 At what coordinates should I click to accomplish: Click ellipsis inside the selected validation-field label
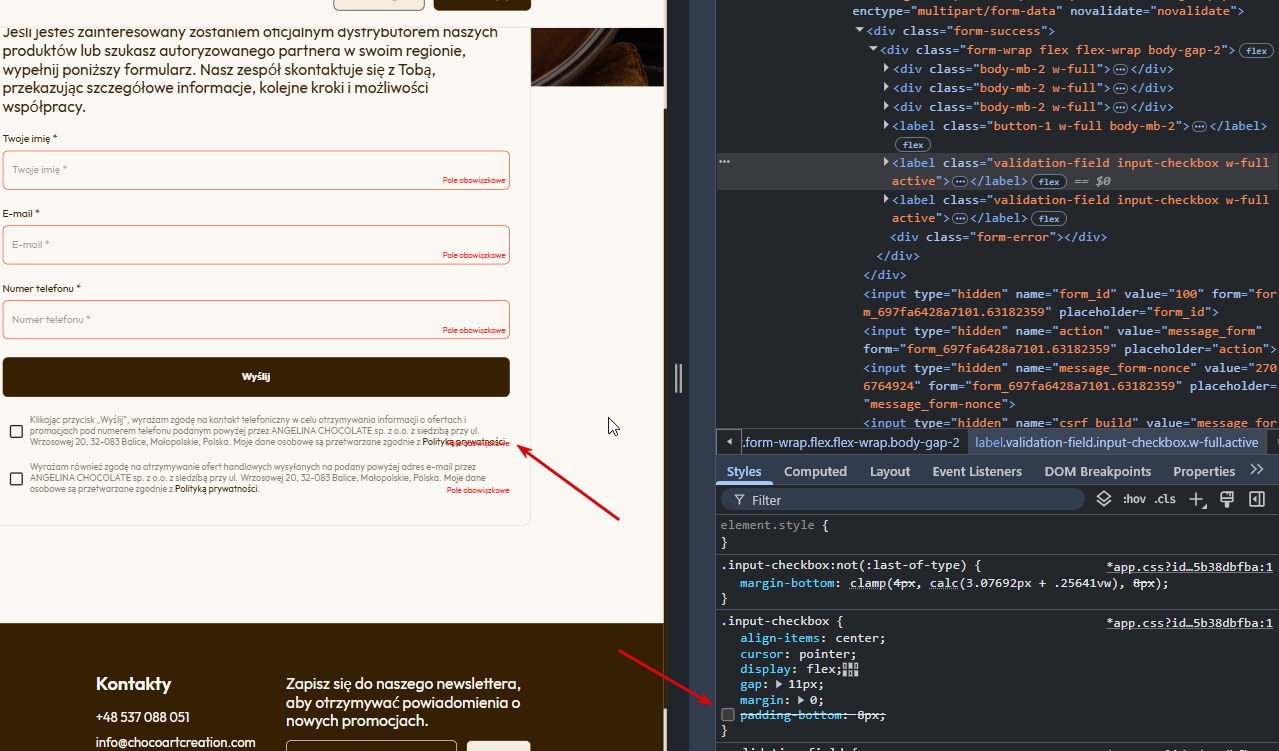point(959,182)
